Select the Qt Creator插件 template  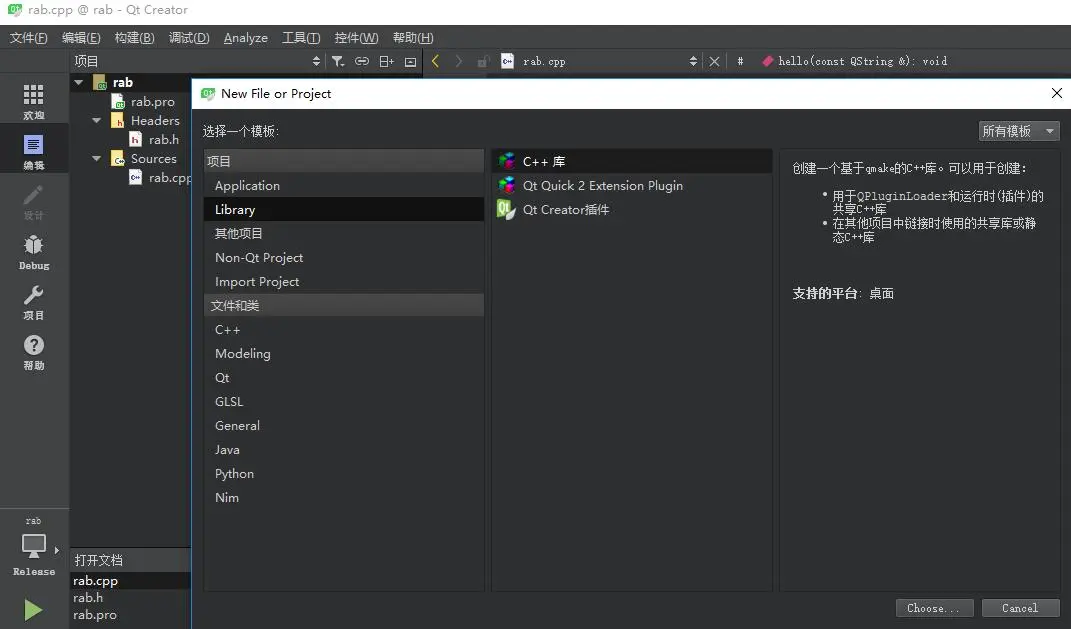point(632,209)
